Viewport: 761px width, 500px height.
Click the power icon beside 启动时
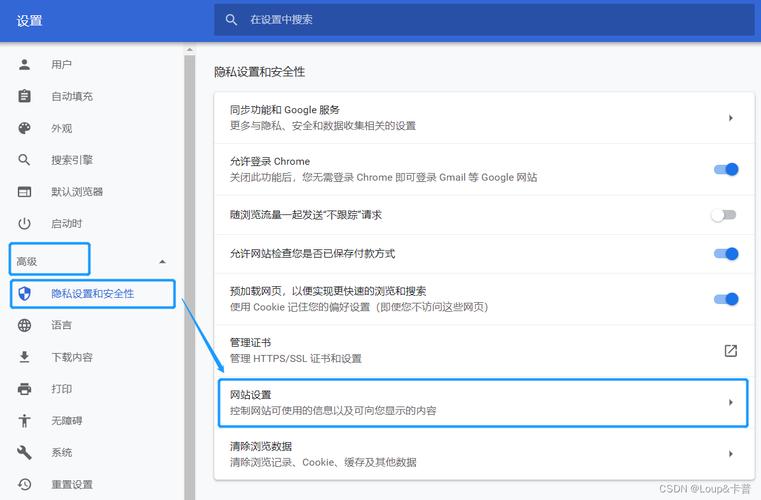coord(24,223)
